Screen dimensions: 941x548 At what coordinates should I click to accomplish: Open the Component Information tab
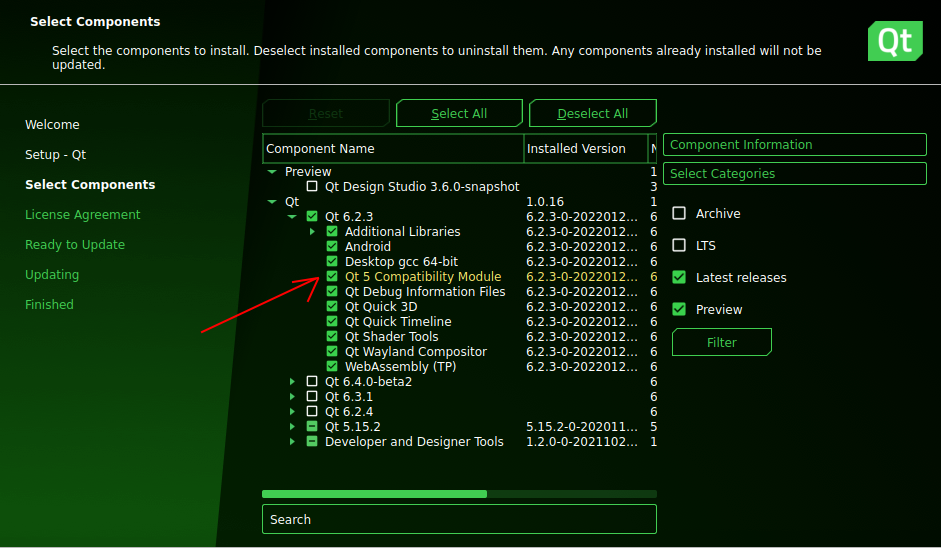tap(795, 145)
